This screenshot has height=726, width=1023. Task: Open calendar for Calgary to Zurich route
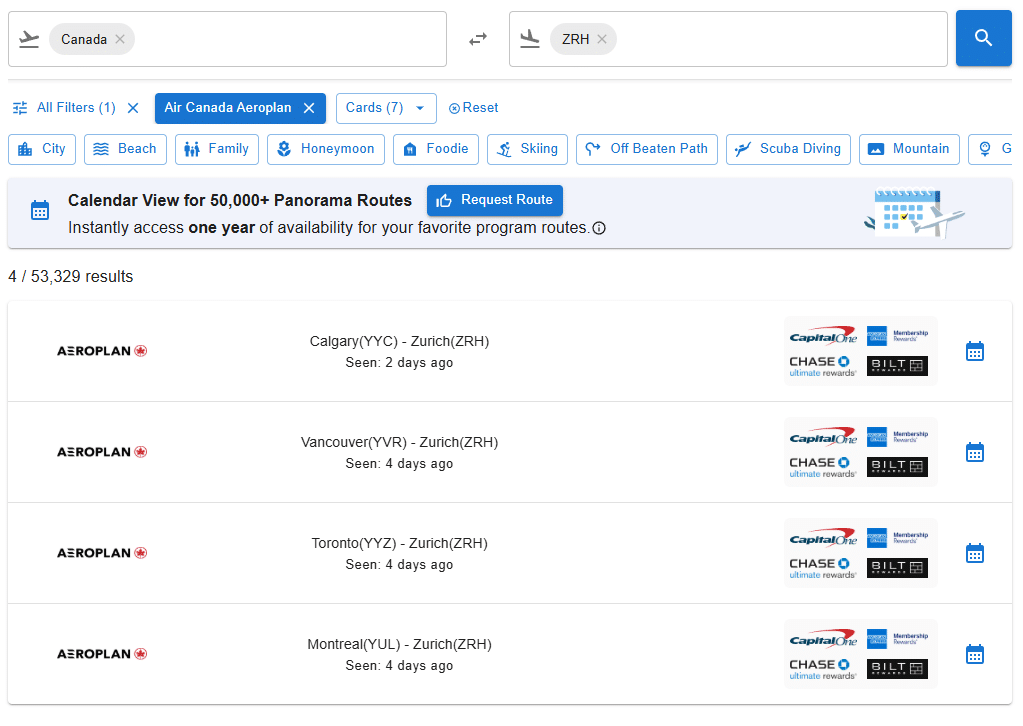[975, 351]
